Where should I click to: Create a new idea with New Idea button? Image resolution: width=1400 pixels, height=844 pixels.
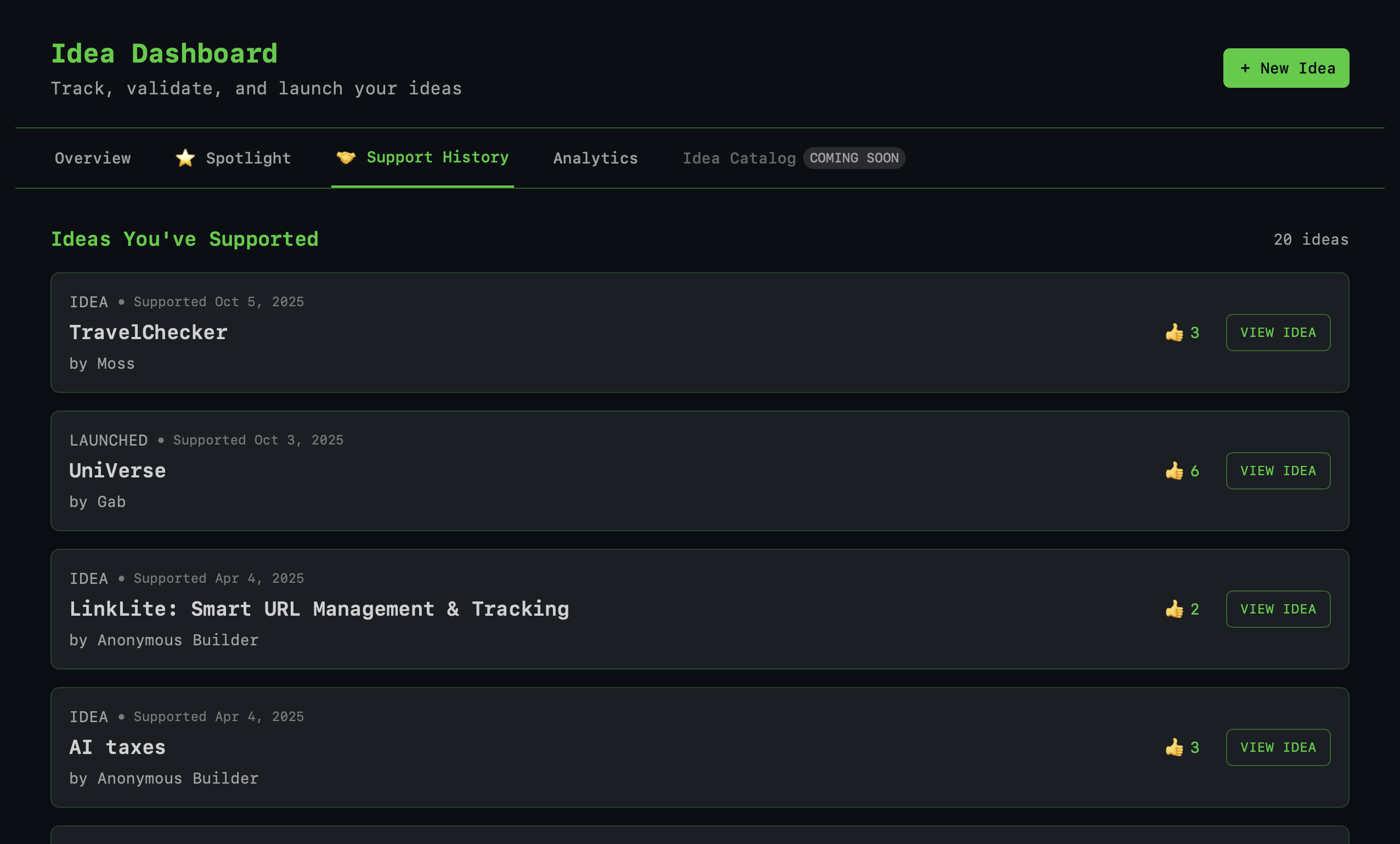tap(1286, 68)
